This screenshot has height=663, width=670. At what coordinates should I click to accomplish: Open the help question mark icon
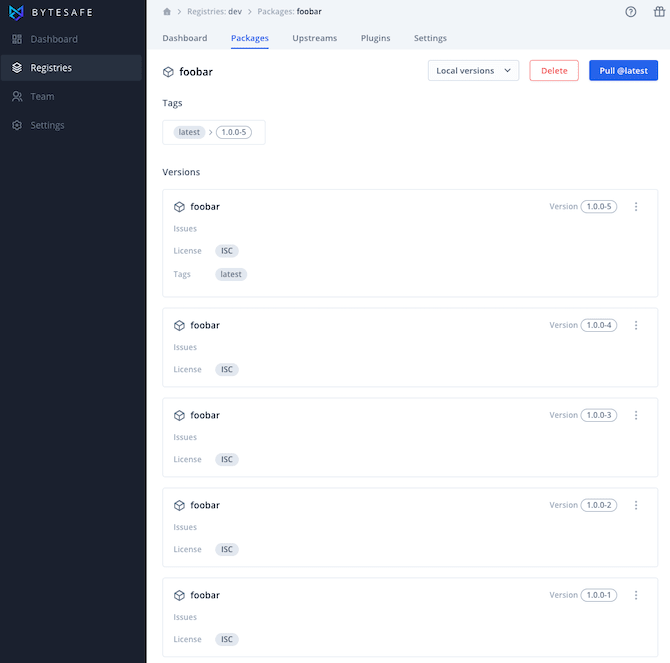630,12
